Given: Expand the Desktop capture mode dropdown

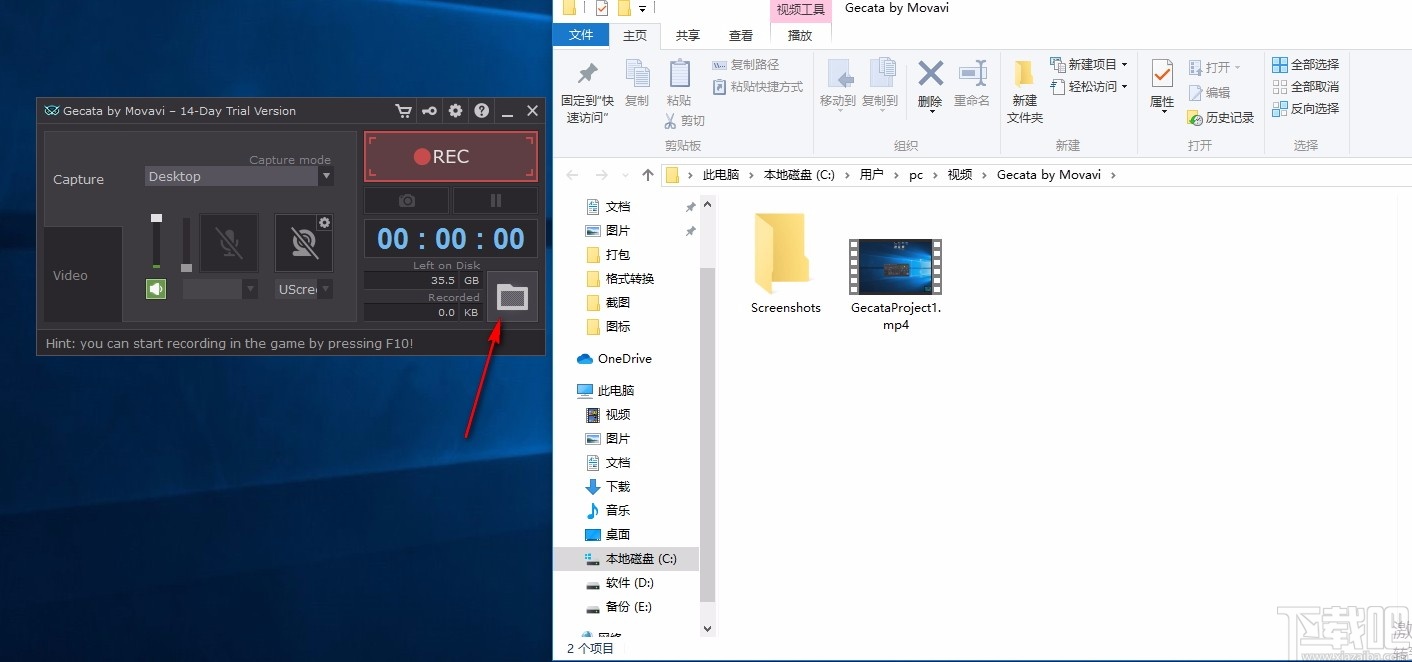Looking at the screenshot, I should click(x=326, y=177).
